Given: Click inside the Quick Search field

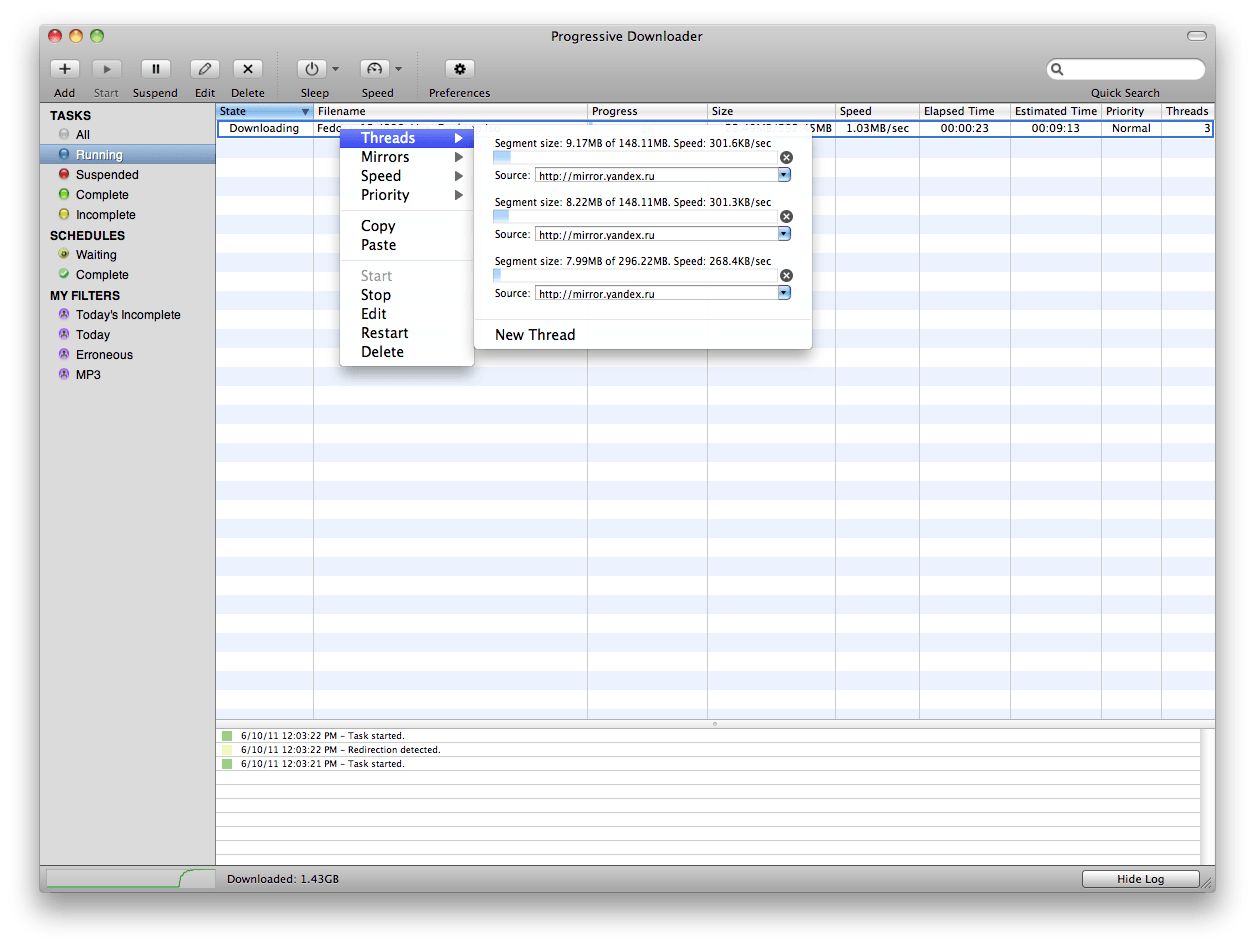Looking at the screenshot, I should [1127, 69].
